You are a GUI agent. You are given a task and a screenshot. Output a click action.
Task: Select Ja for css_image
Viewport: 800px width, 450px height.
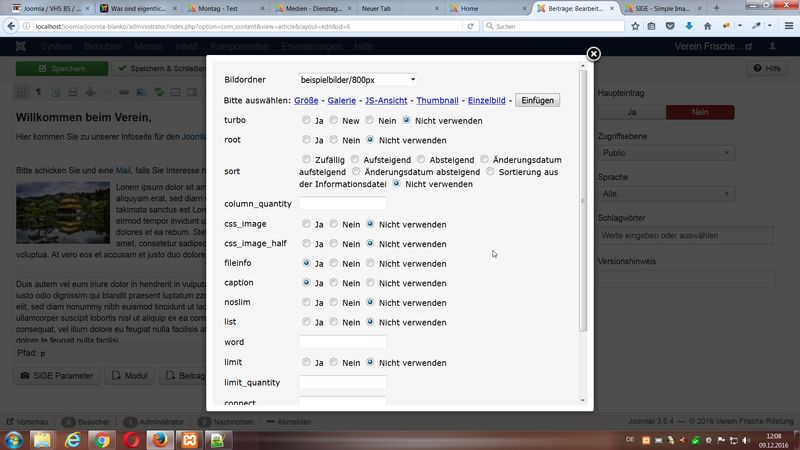click(x=306, y=223)
